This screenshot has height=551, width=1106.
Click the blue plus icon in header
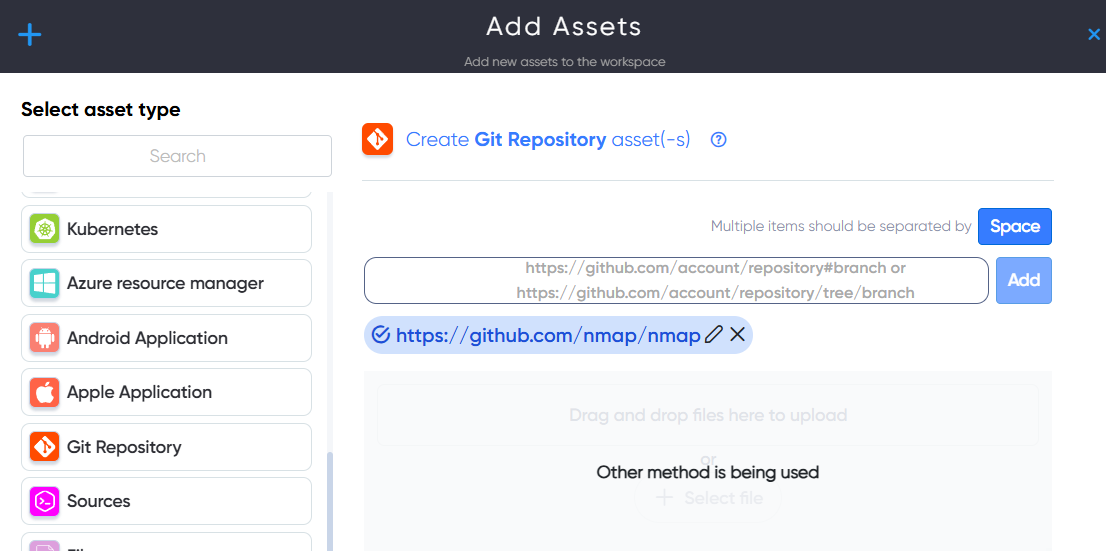[x=30, y=35]
